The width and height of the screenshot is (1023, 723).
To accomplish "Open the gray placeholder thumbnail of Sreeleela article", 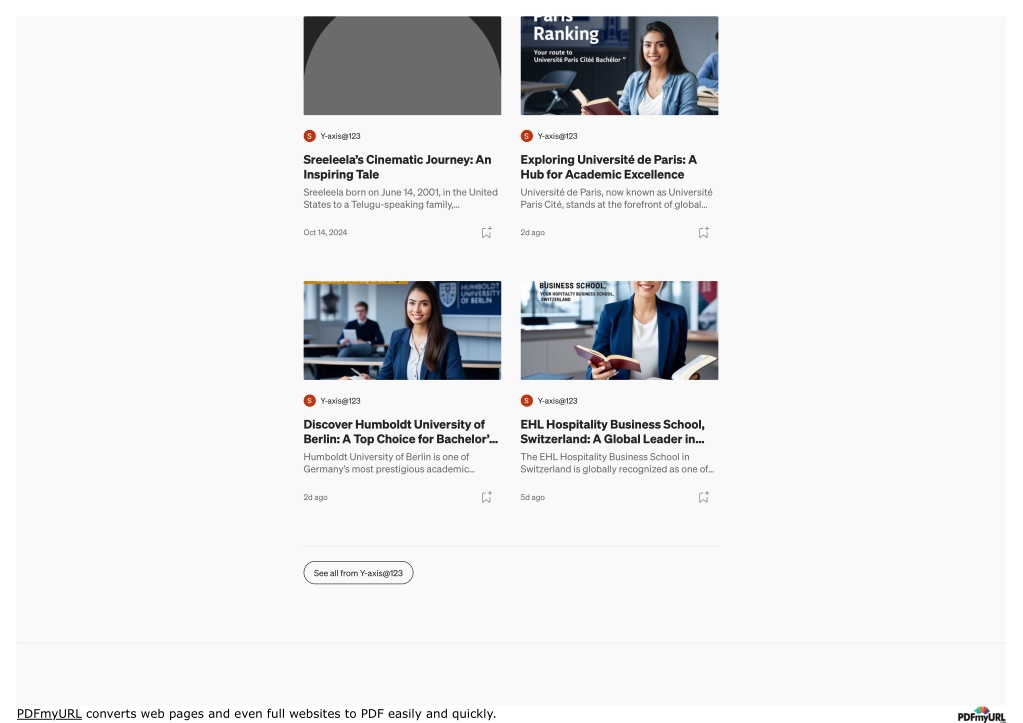I will [x=402, y=65].
